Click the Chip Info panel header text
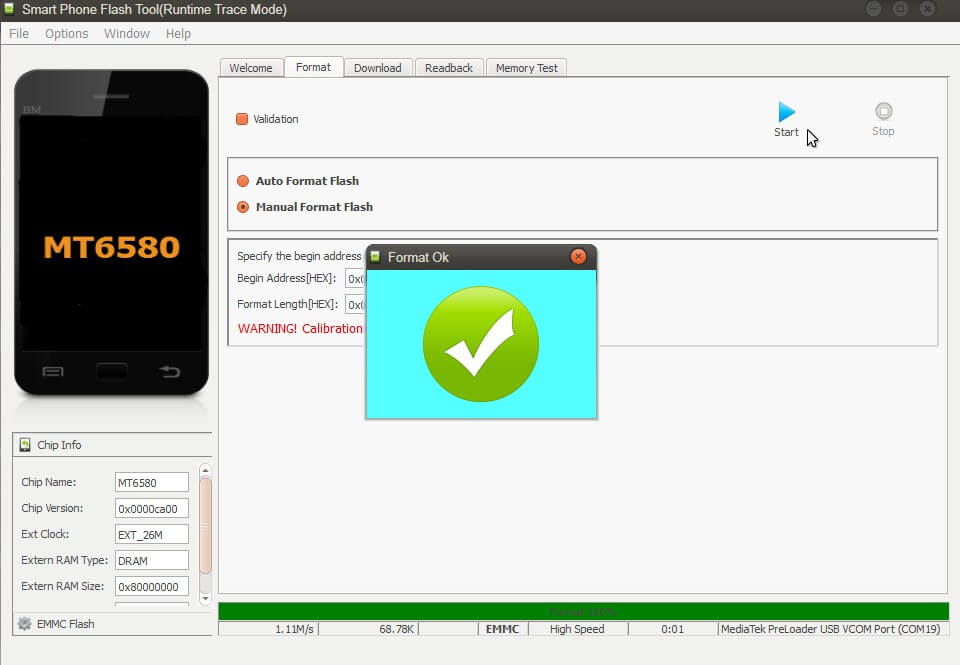960x665 pixels. (59, 445)
